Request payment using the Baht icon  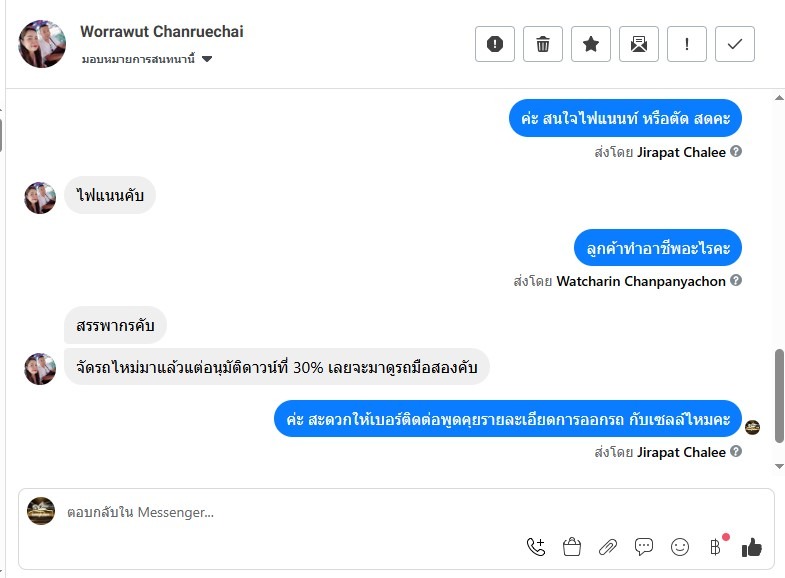tap(715, 546)
